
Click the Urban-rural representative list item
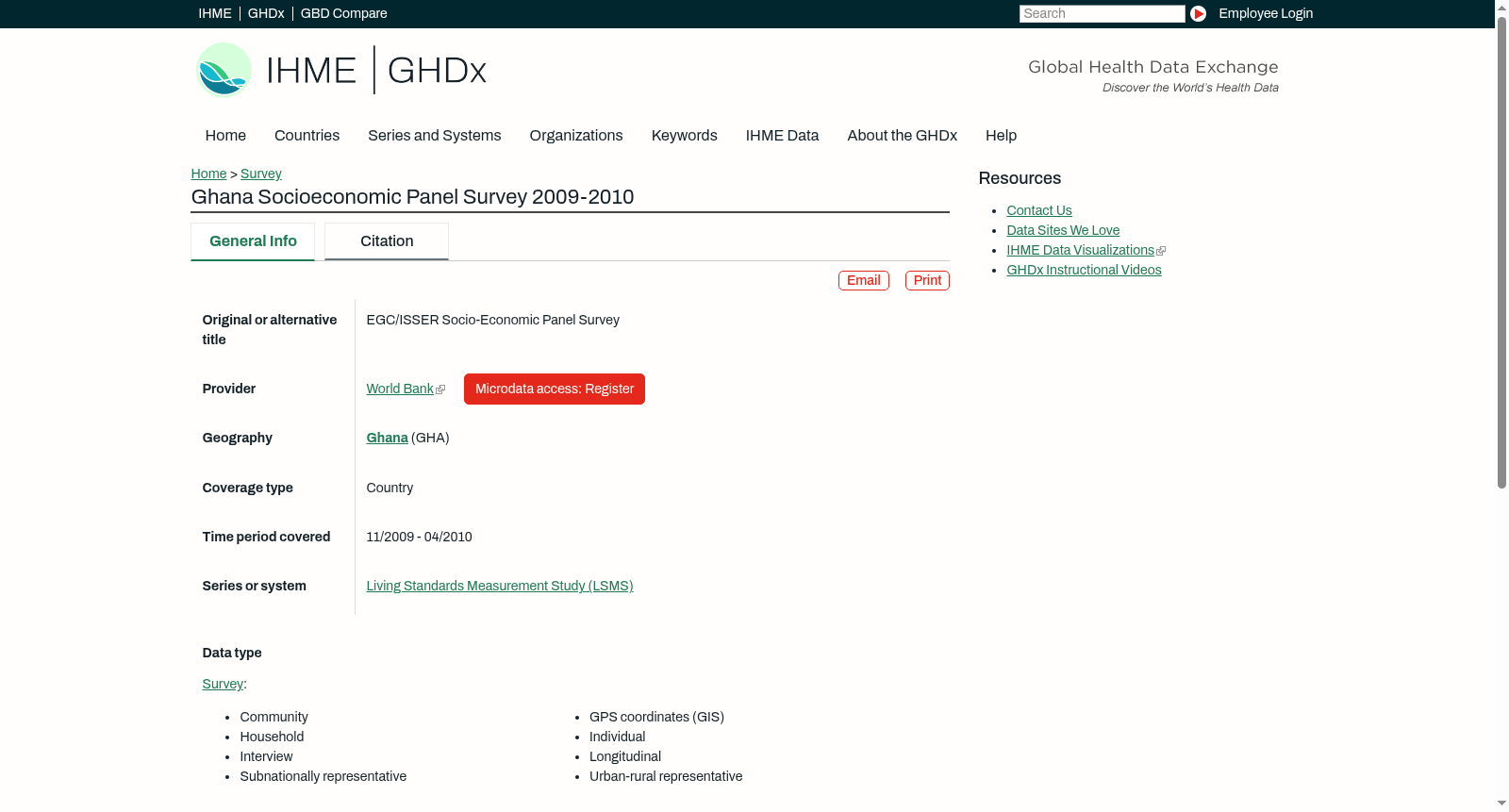click(666, 776)
